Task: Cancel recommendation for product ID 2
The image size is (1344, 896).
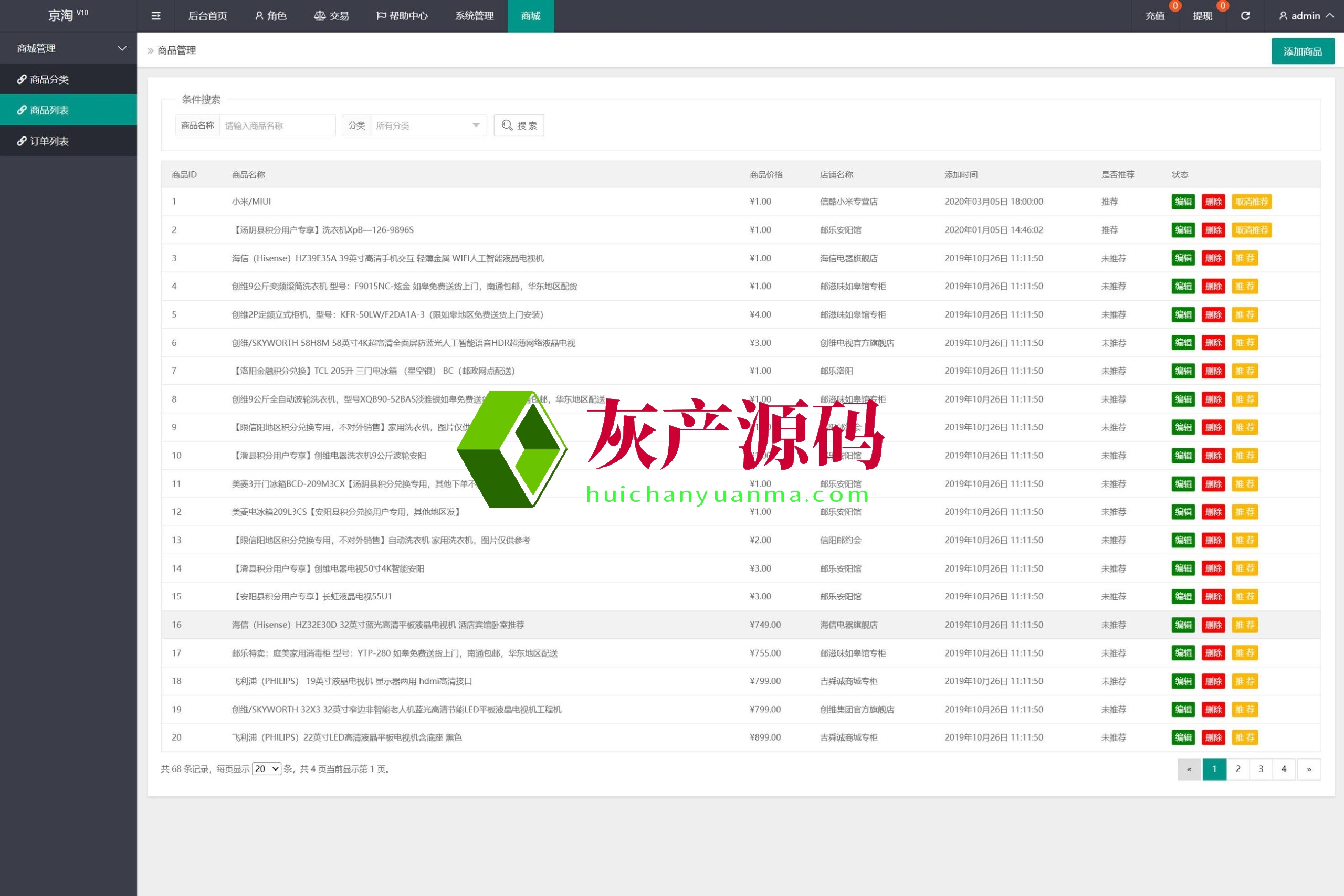Action: 1252,230
